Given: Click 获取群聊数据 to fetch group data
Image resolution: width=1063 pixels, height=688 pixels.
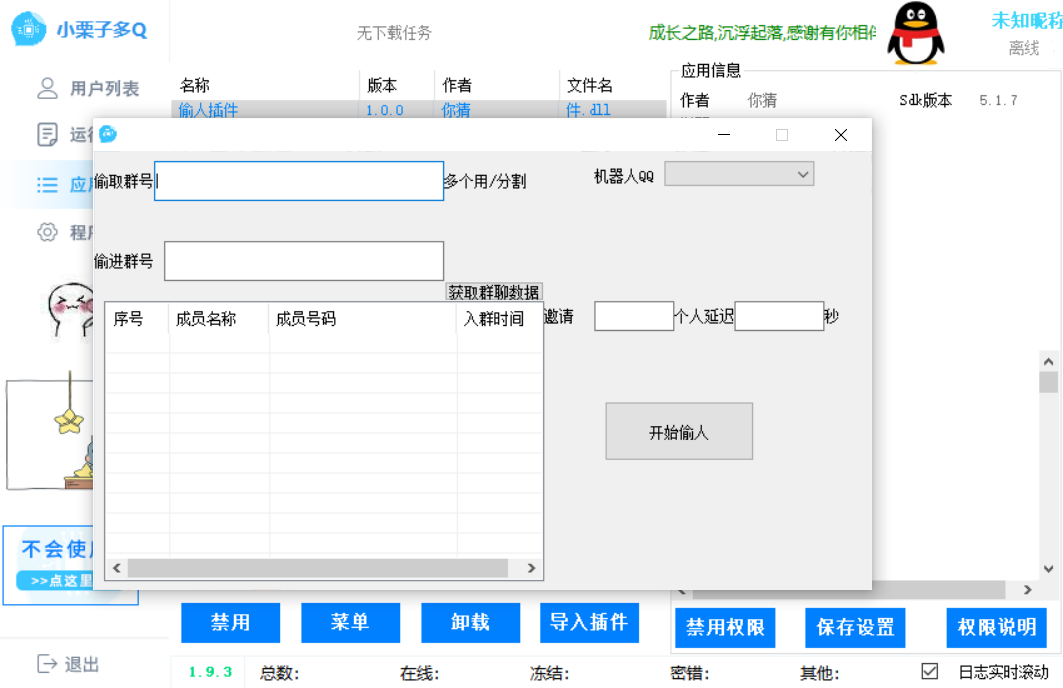Looking at the screenshot, I should click(495, 291).
